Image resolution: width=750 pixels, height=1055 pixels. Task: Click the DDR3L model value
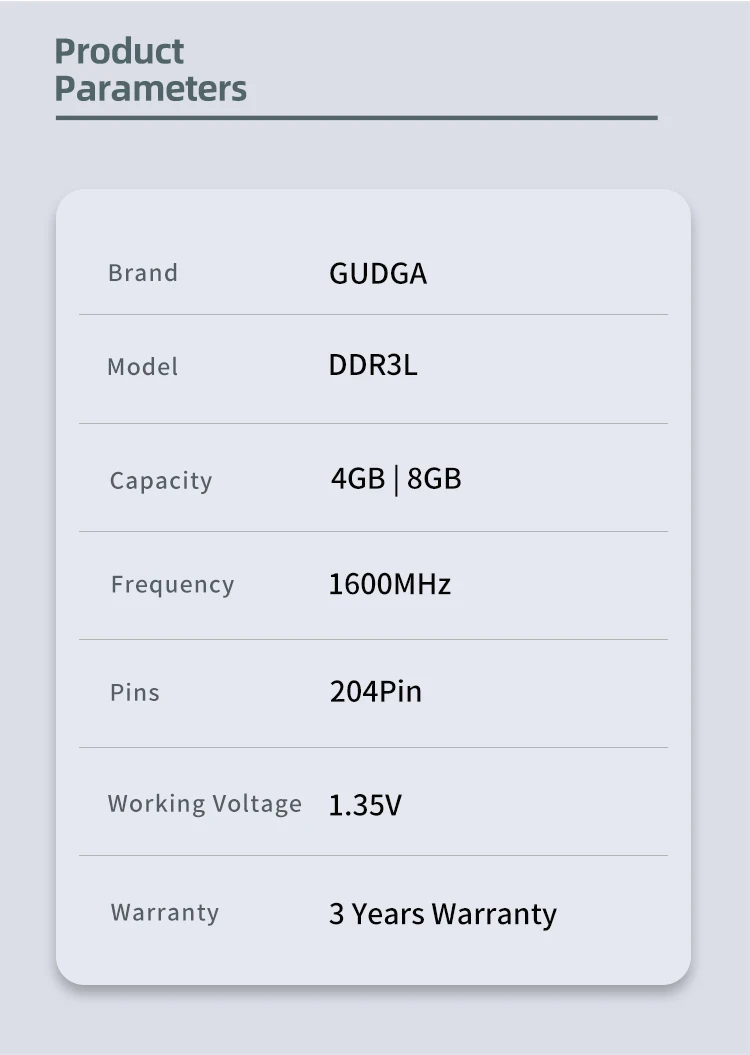coord(373,365)
